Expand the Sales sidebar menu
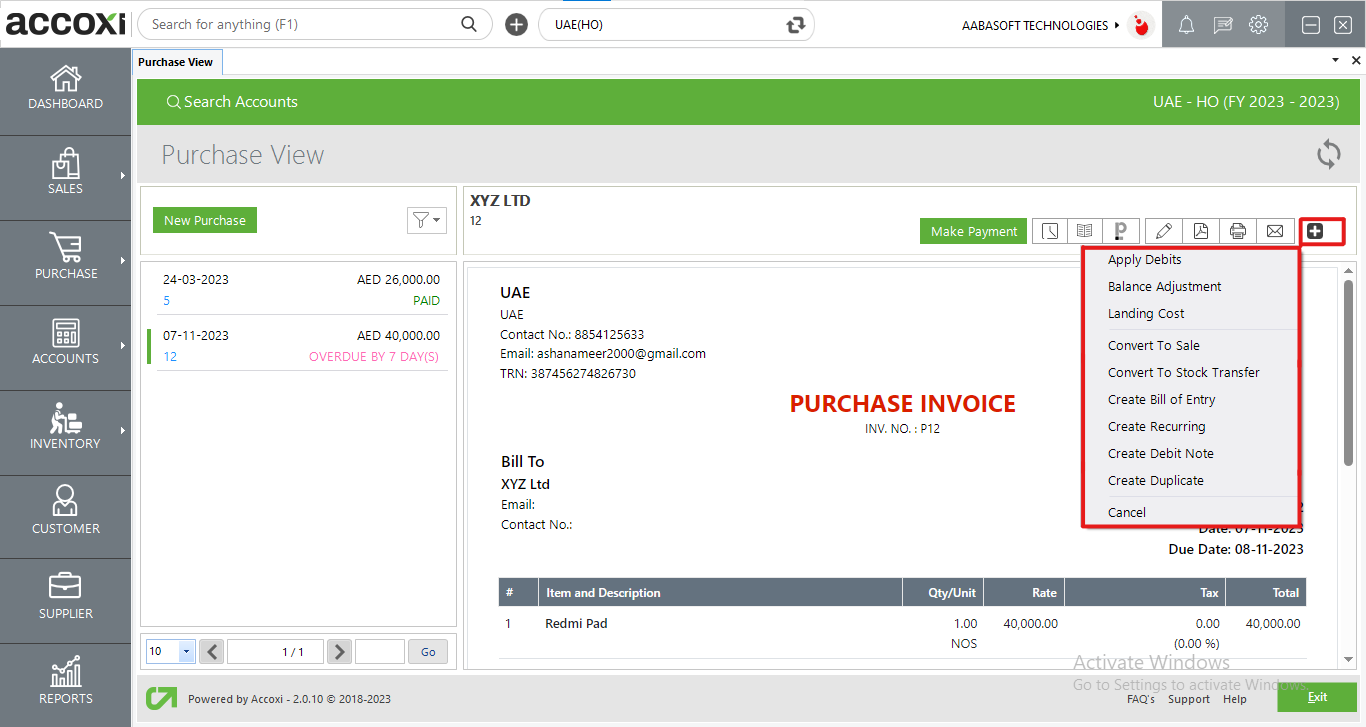This screenshot has height=727, width=1366. coord(65,177)
